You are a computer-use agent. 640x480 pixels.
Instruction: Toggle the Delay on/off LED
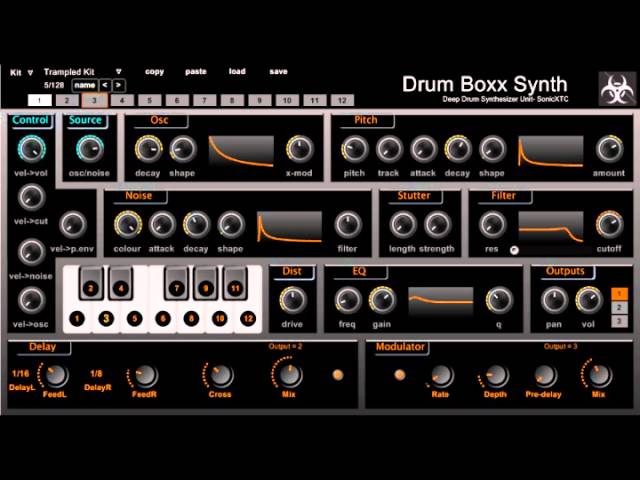[x=338, y=375]
